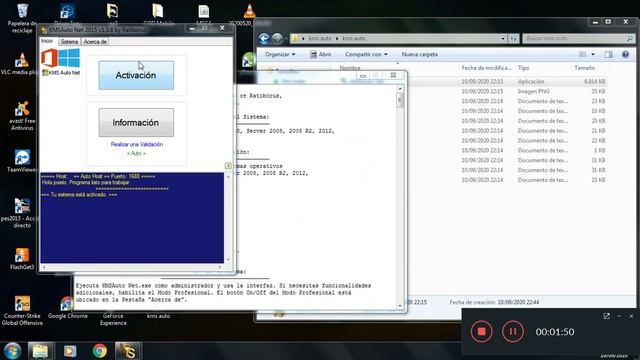This screenshot has width=640, height=360.
Task: Sort by Fecha de modificación column
Action: (x=487, y=68)
